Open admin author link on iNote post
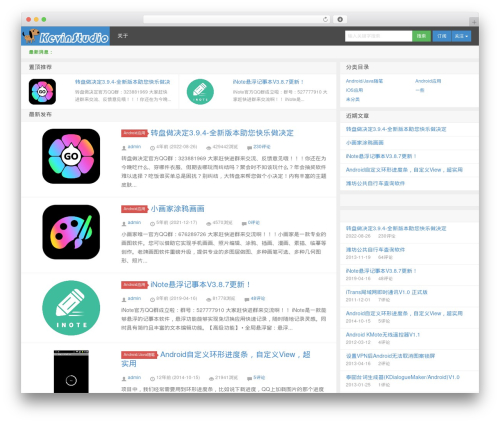This screenshot has height=423, width=500. (134, 298)
